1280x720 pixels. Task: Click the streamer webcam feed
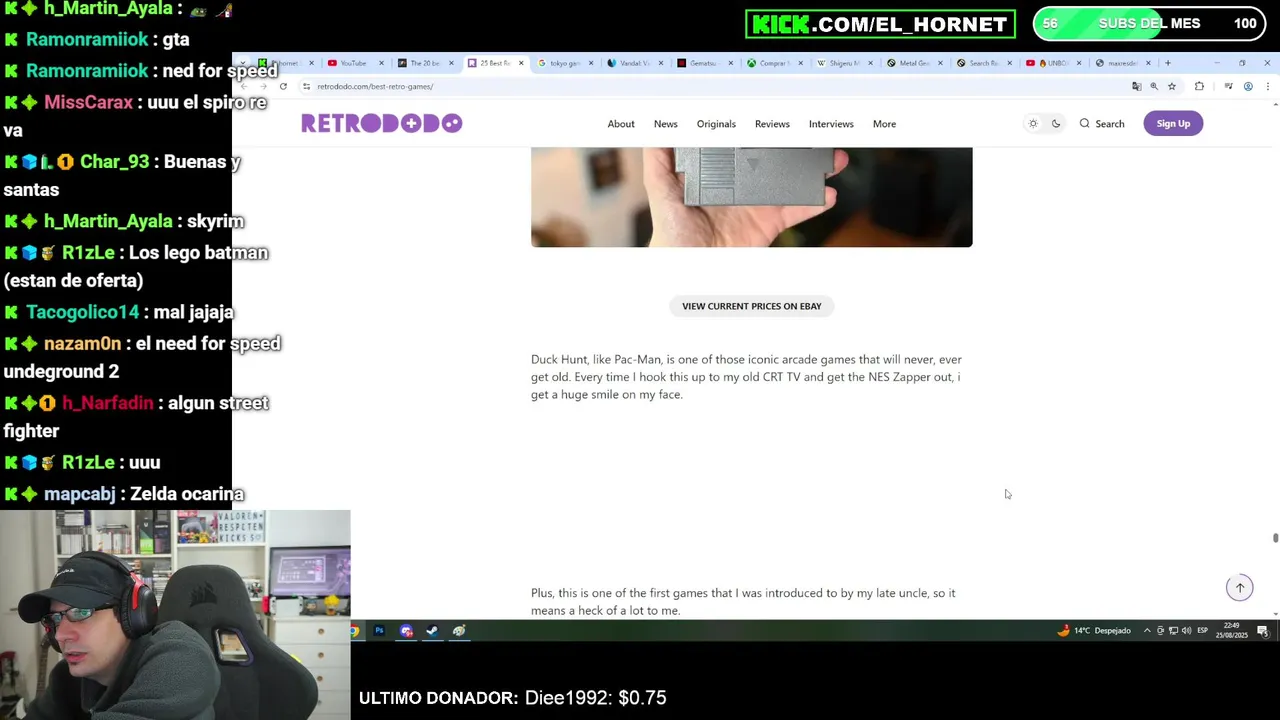coord(175,614)
